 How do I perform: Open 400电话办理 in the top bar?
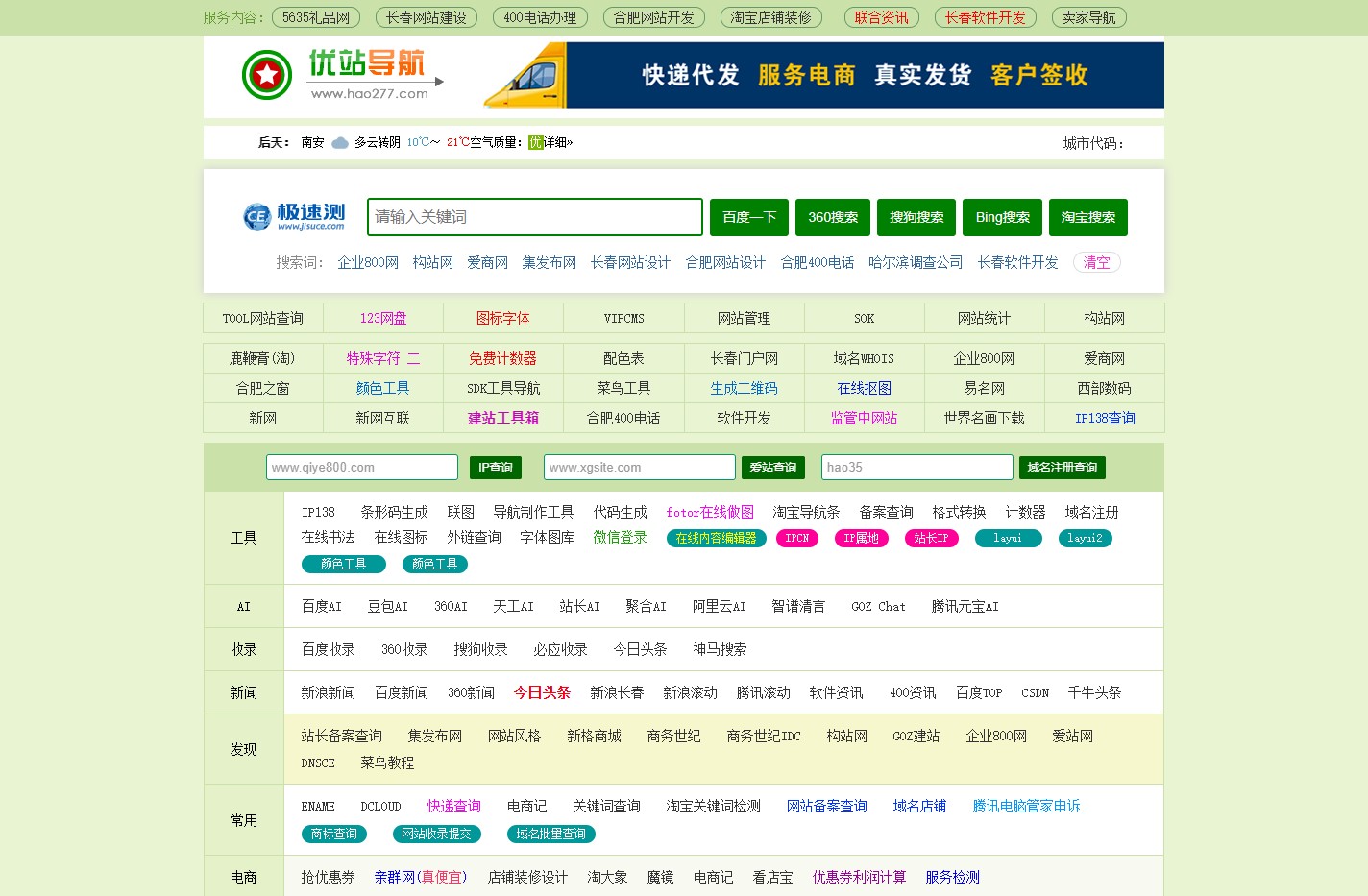click(540, 17)
